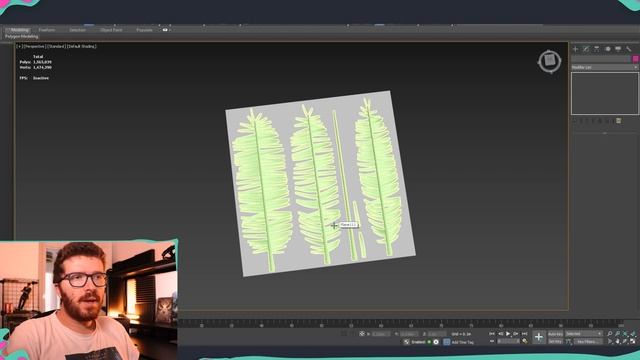Image resolution: width=640 pixels, height=360 pixels.
Task: Click the Z coordinate input field
Action: tap(437, 334)
